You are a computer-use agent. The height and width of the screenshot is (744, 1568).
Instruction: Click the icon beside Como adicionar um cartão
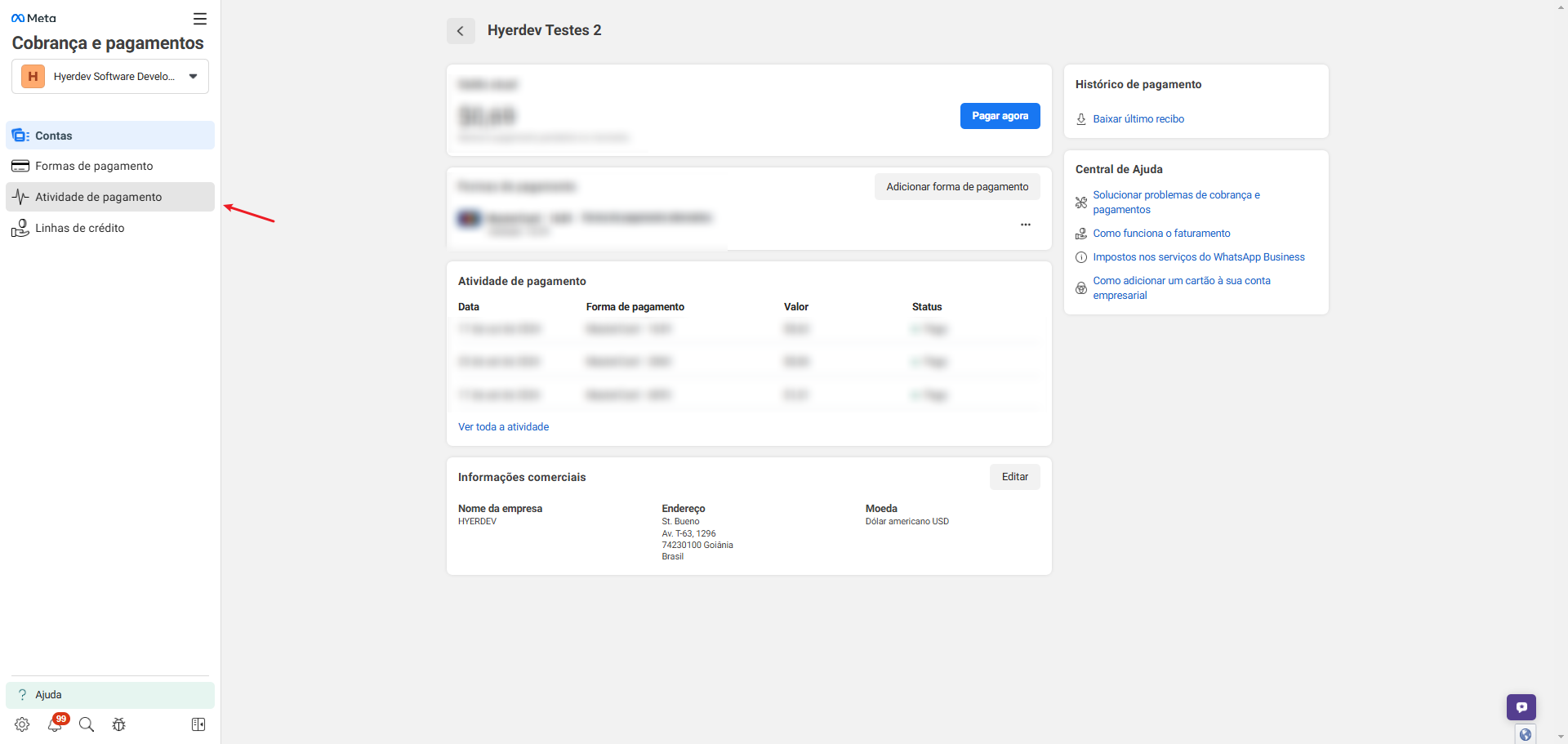pos(1081,288)
